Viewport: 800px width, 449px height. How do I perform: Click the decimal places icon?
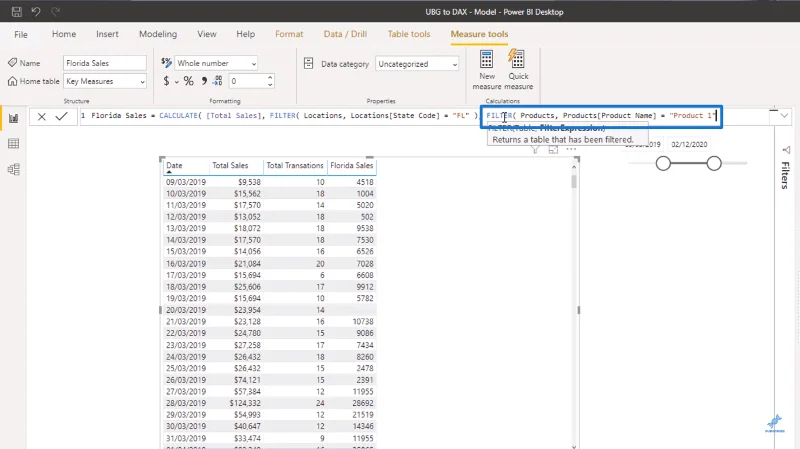click(217, 81)
